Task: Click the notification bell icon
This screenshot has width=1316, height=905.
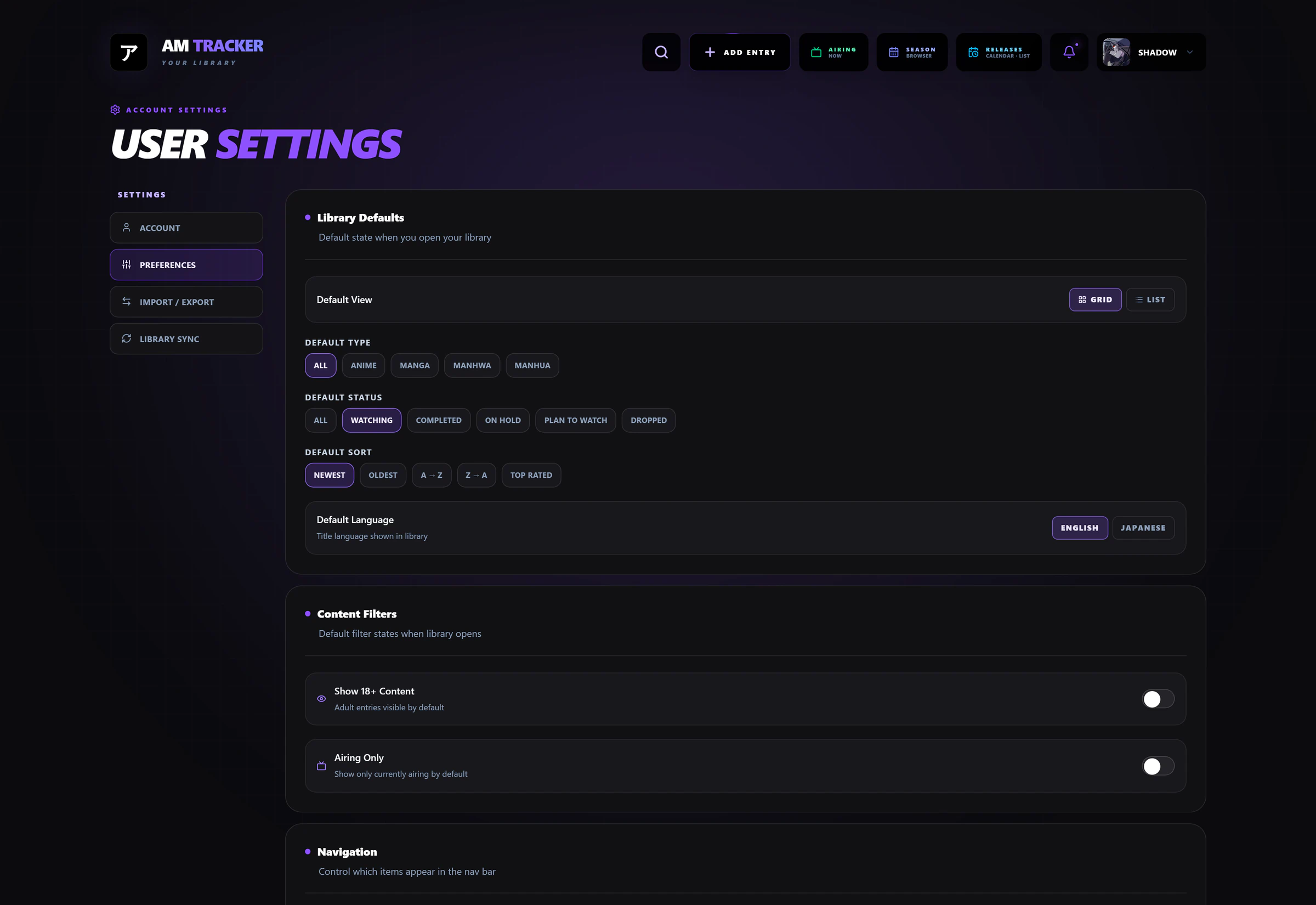Action: [1069, 52]
